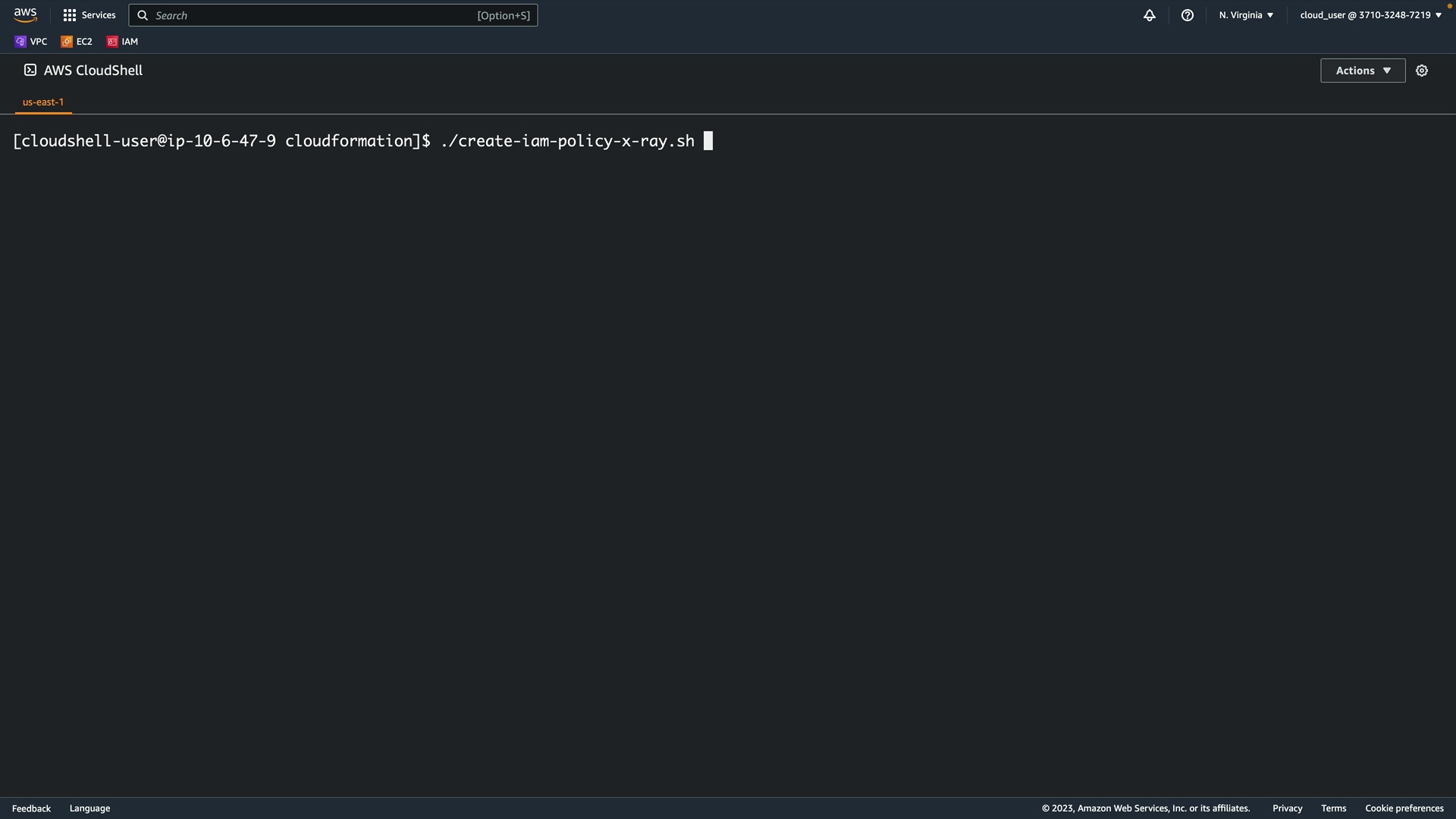Click the CloudShell terminal icon
Viewport: 1456px width, 819px height.
[30, 71]
